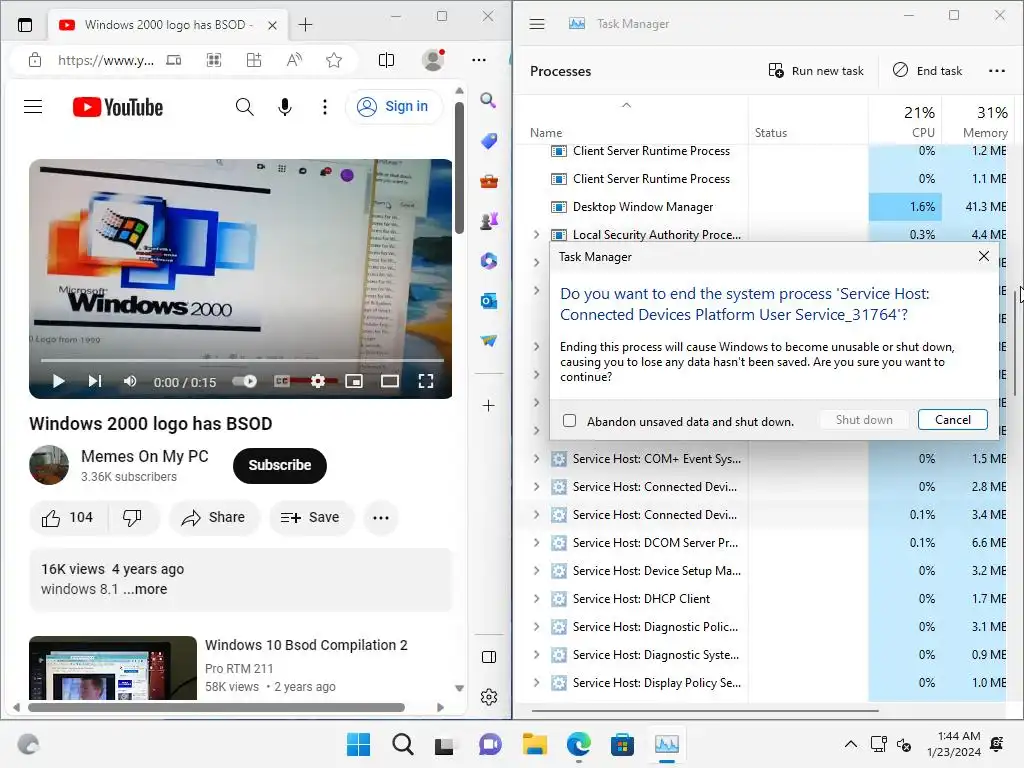
Task: Expand Service Host: Display Policy Service row
Action: click(x=536, y=683)
